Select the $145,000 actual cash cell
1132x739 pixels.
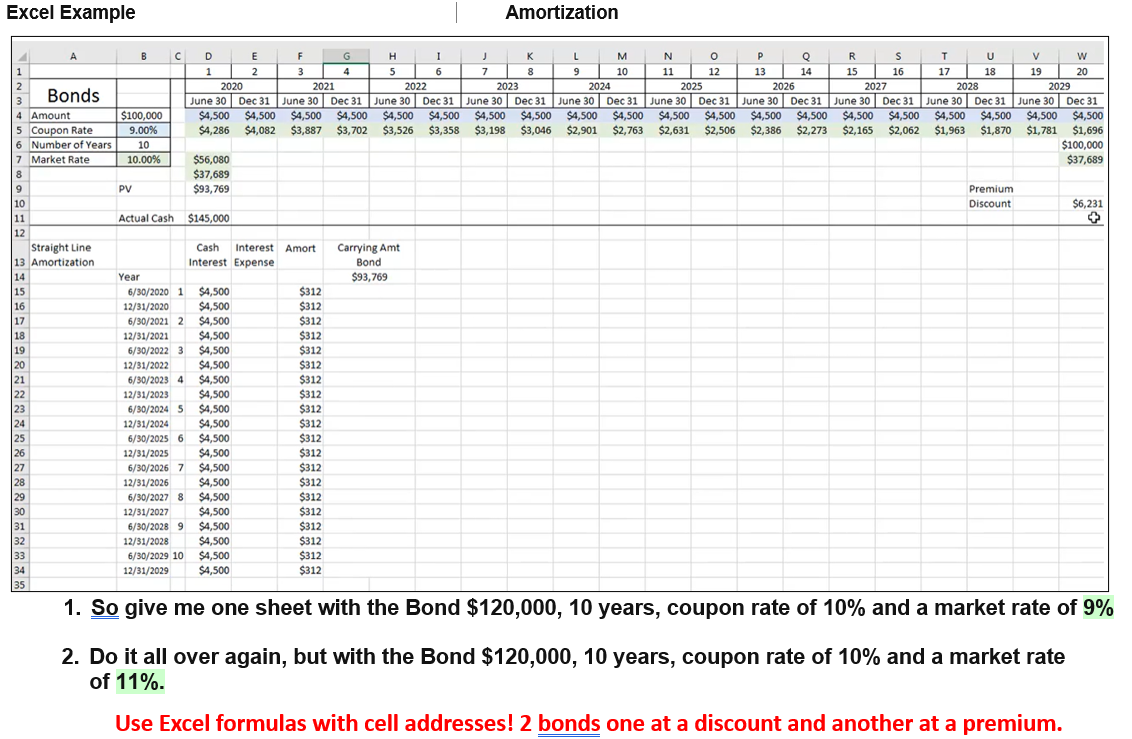point(209,218)
